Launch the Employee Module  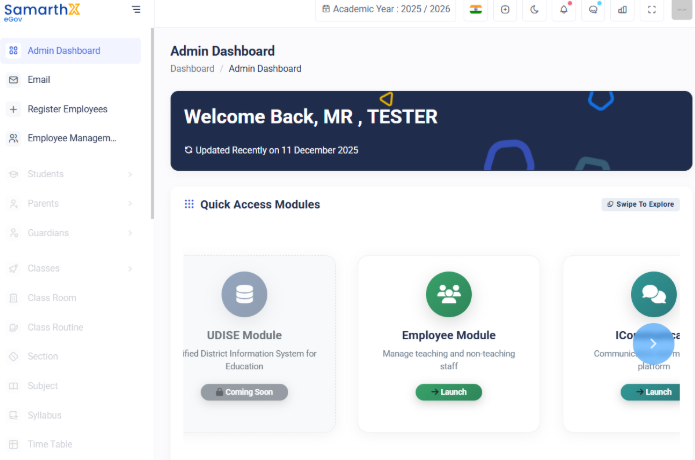coord(449,392)
